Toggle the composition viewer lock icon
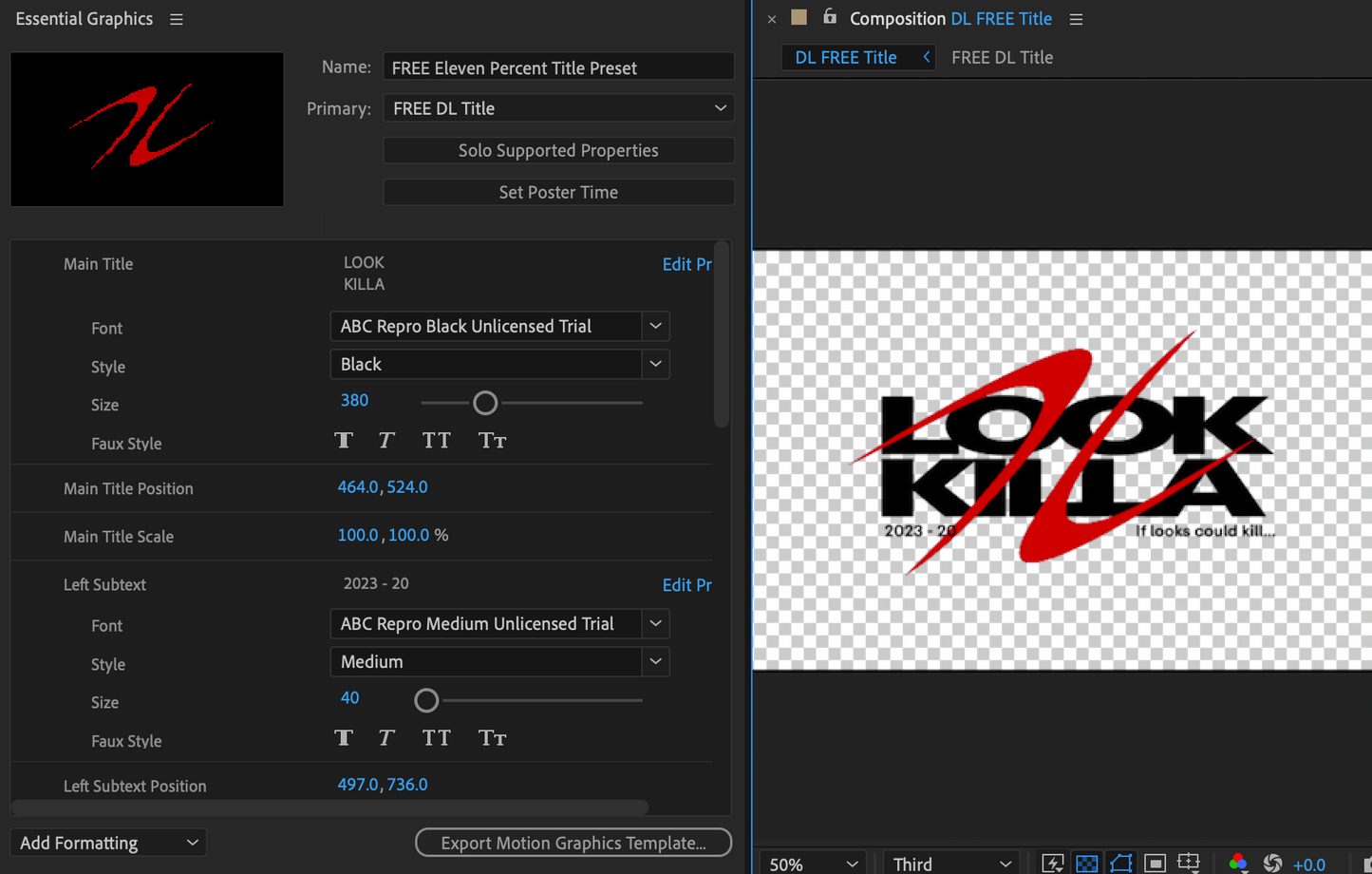The height and width of the screenshot is (874, 1372). [829, 17]
